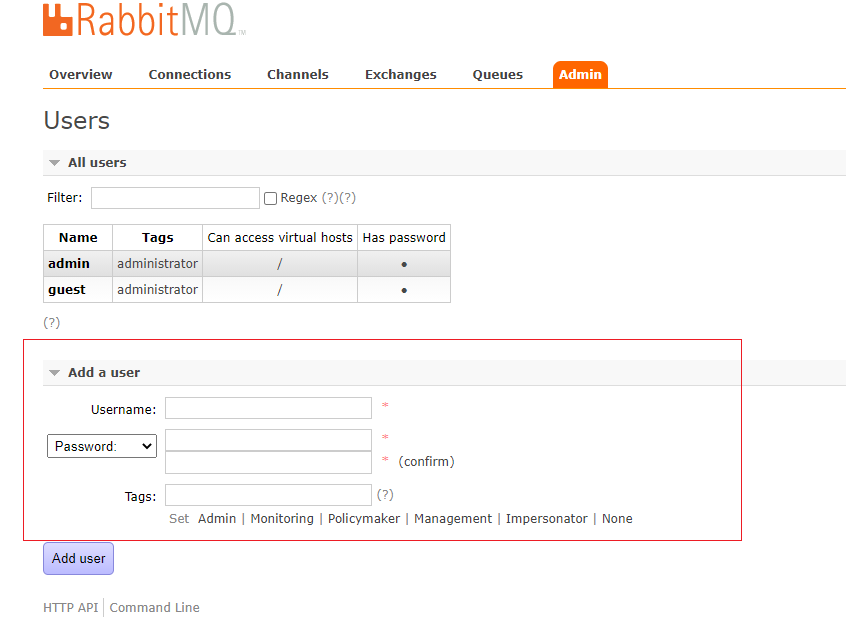
Task: Click the Can access virtual hosts header
Action: (x=280, y=238)
